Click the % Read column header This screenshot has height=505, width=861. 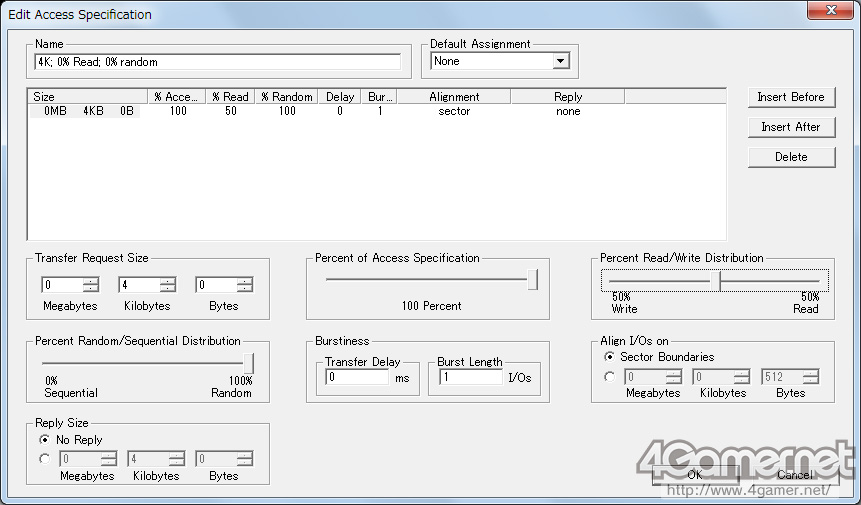229,97
